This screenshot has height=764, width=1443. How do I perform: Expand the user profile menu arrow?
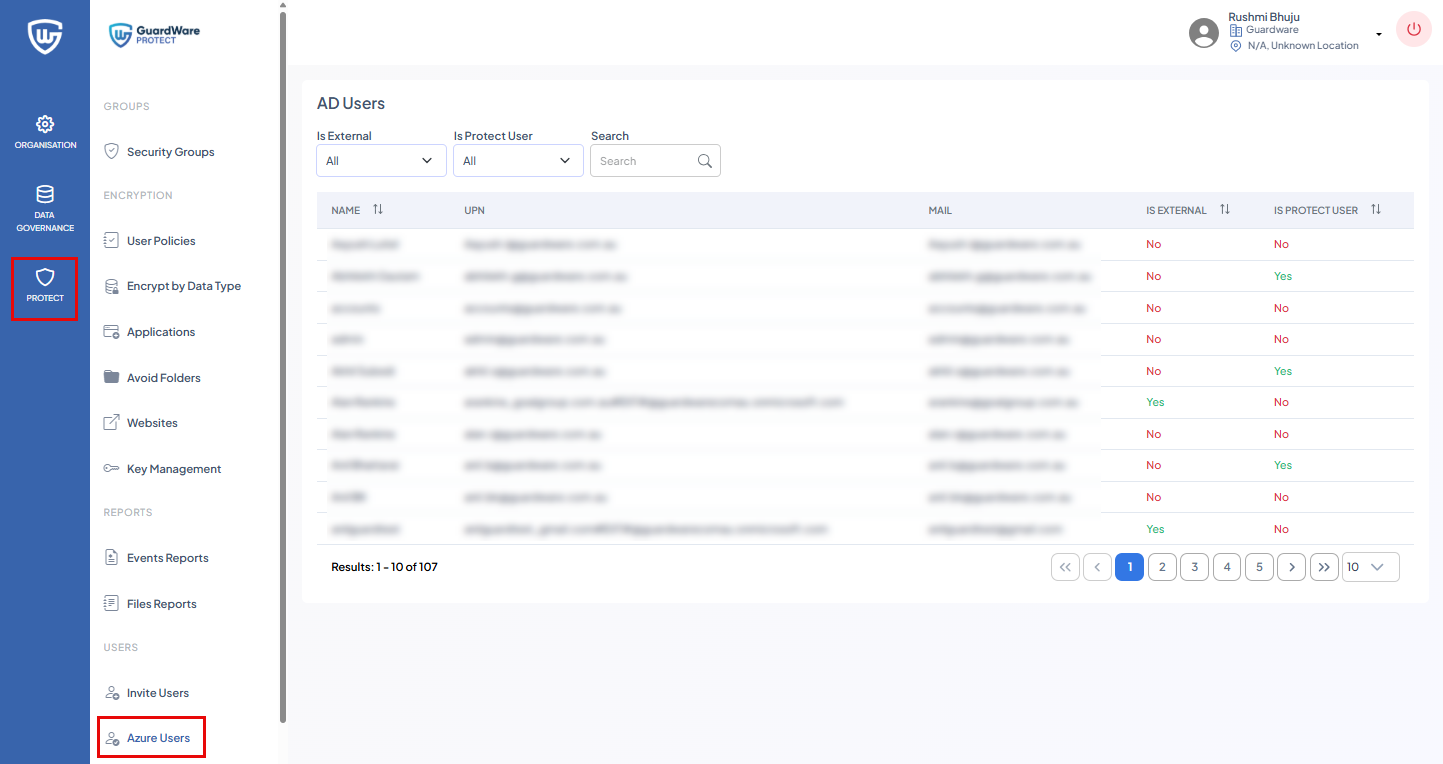(1379, 34)
